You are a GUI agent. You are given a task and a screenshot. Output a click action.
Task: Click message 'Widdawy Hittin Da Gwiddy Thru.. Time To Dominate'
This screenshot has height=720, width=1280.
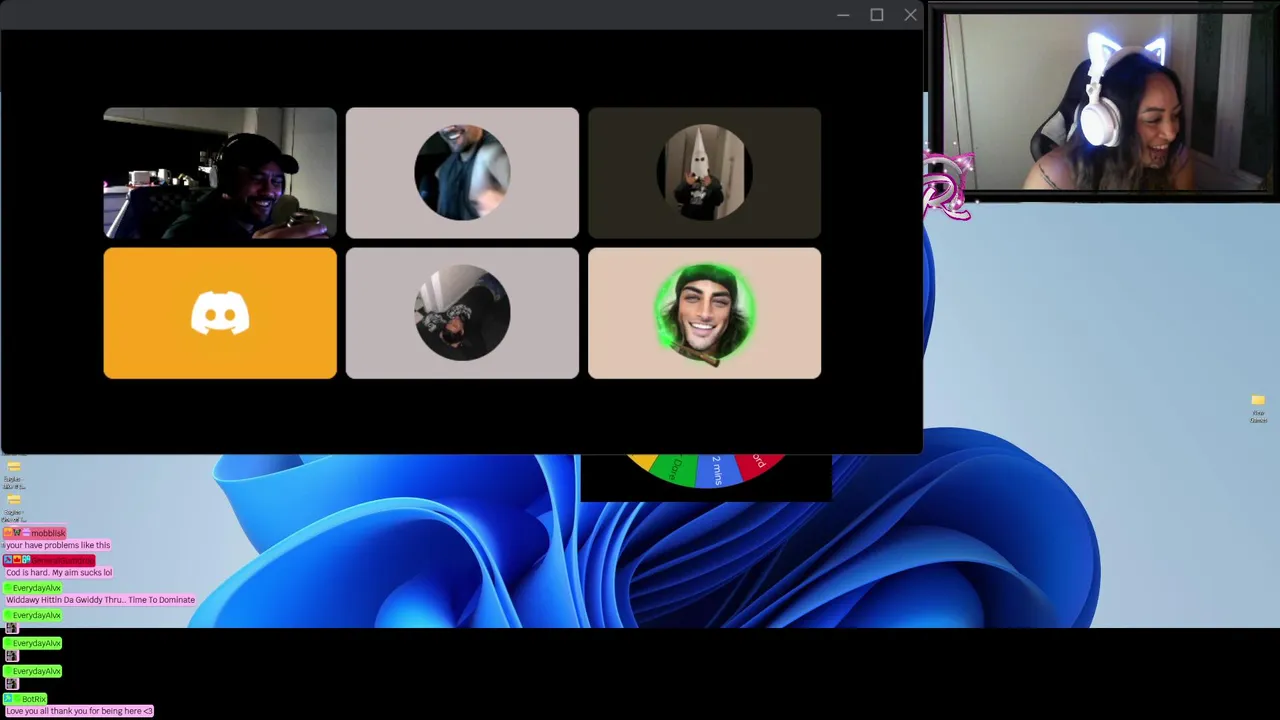[x=100, y=600]
